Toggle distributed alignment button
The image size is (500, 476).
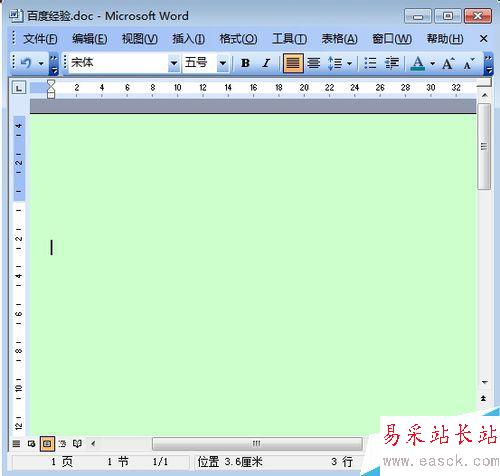pos(314,63)
